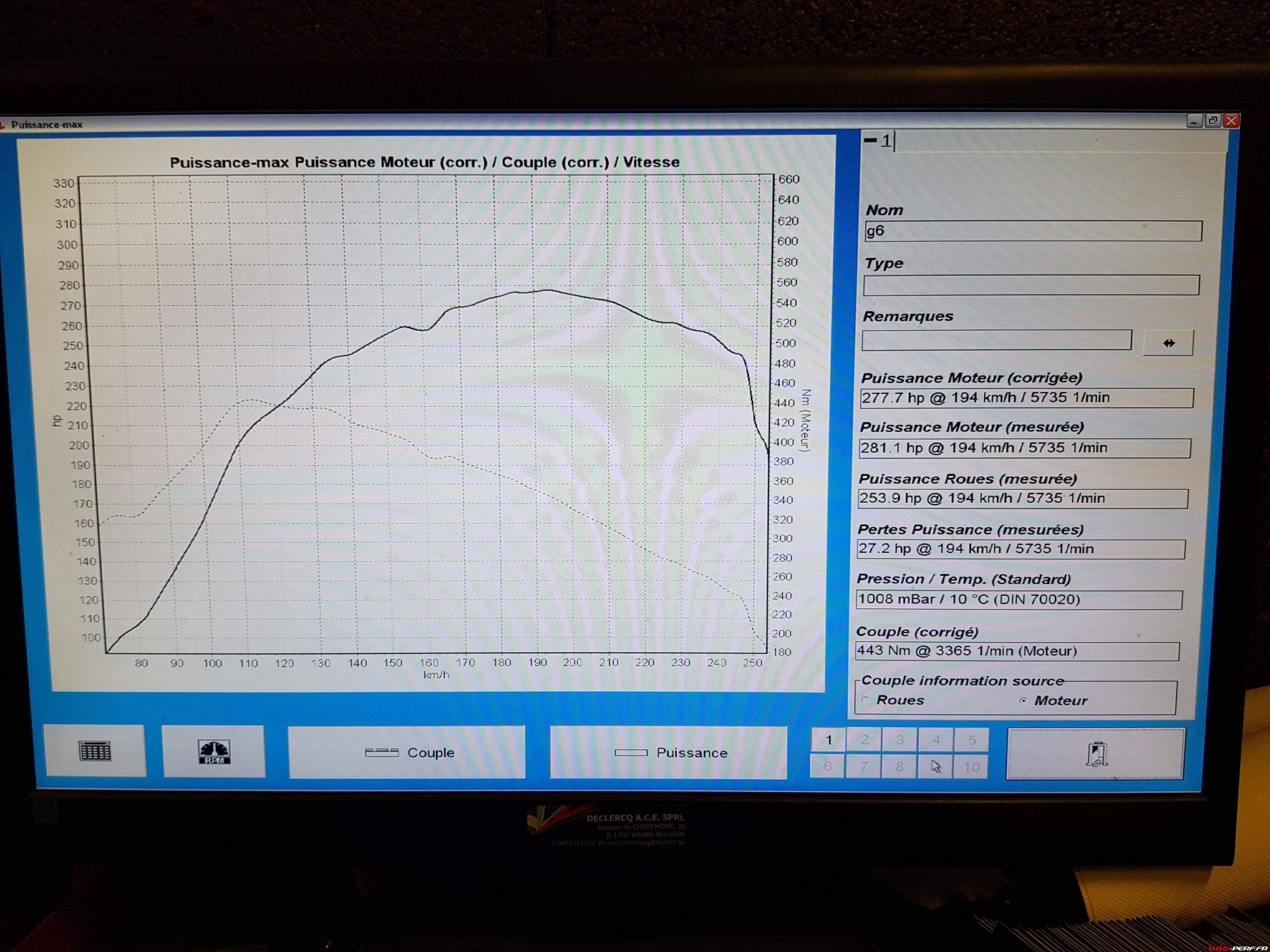Click the Puissance Moteur (corrigée) value field
The width and height of the screenshot is (1270, 952).
click(1026, 398)
